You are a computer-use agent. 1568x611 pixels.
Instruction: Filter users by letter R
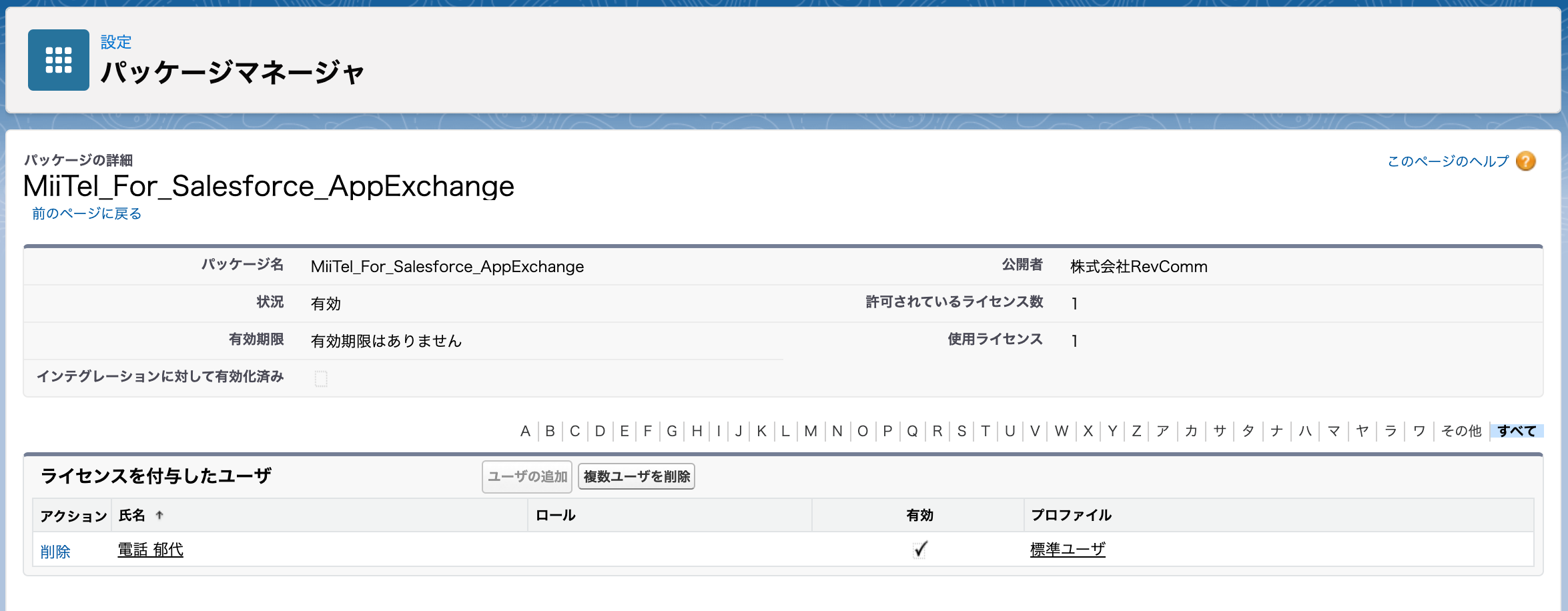pyautogui.click(x=937, y=431)
